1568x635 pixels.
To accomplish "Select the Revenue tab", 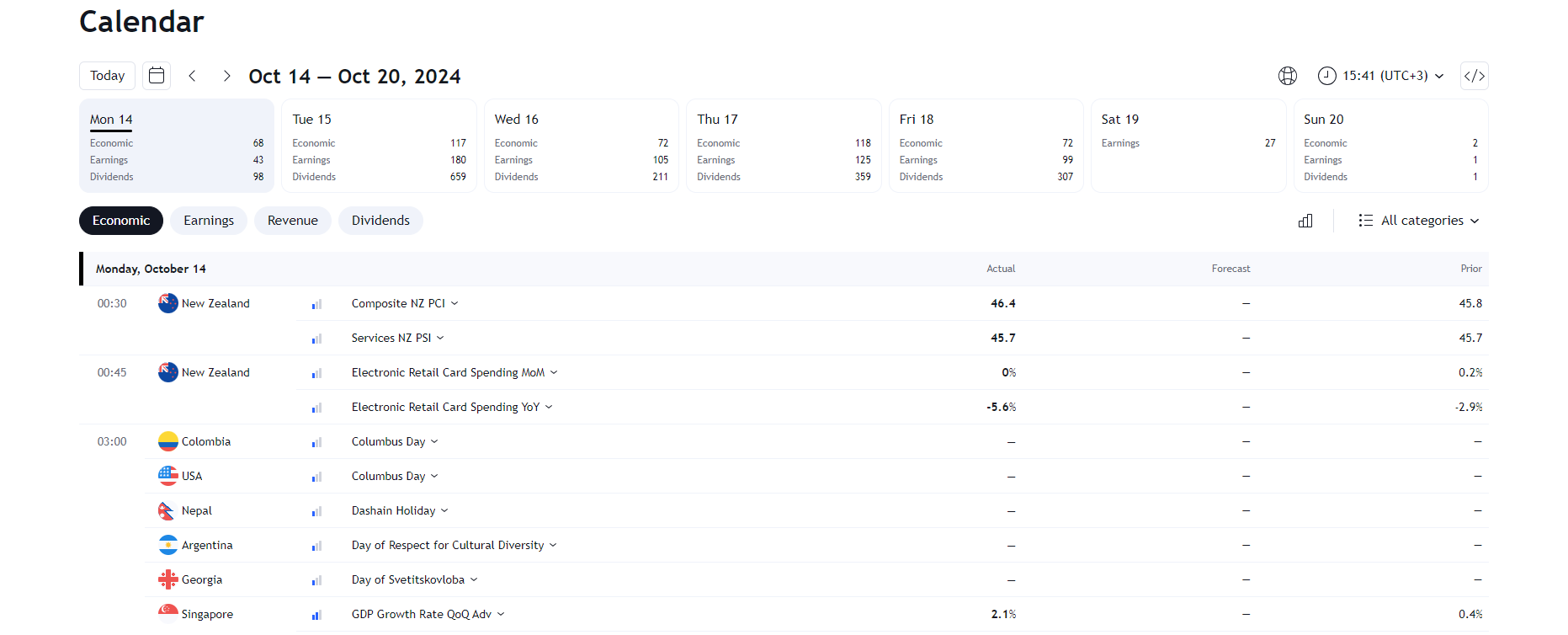I will pyautogui.click(x=293, y=221).
